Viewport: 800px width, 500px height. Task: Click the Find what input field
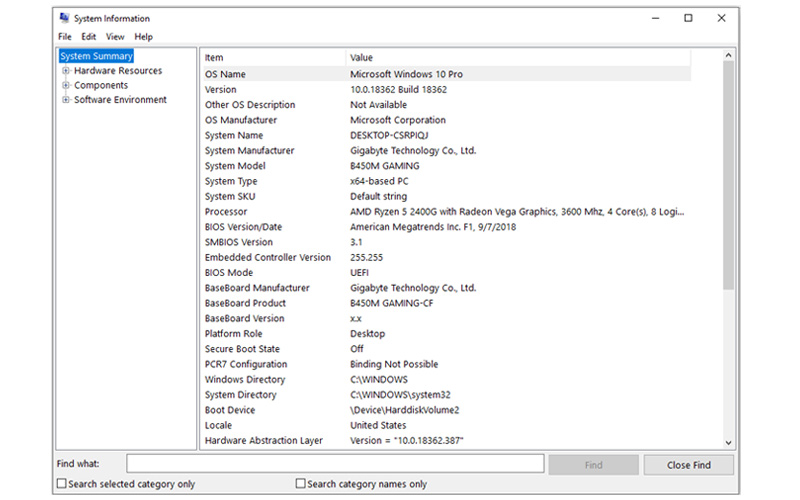click(x=335, y=464)
